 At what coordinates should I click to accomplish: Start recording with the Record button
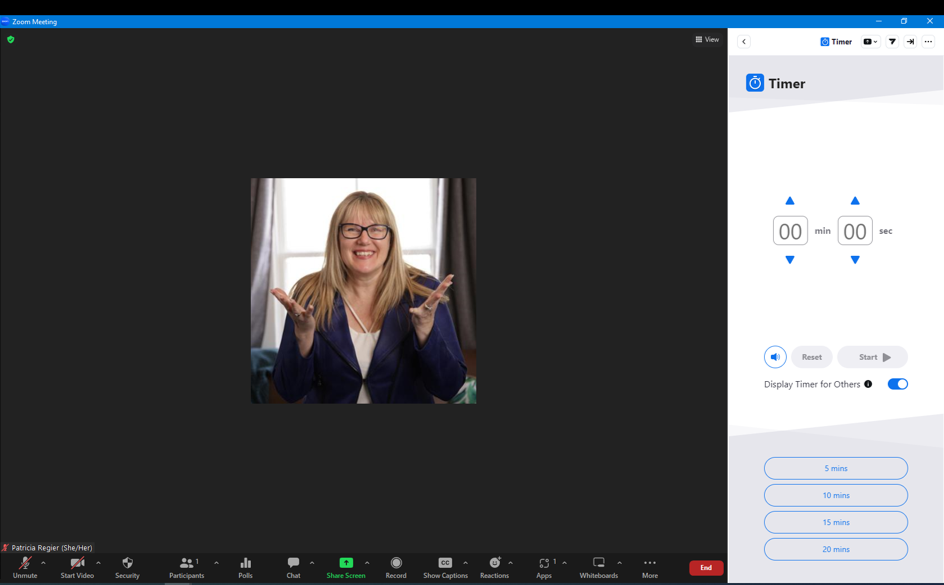[x=396, y=567]
